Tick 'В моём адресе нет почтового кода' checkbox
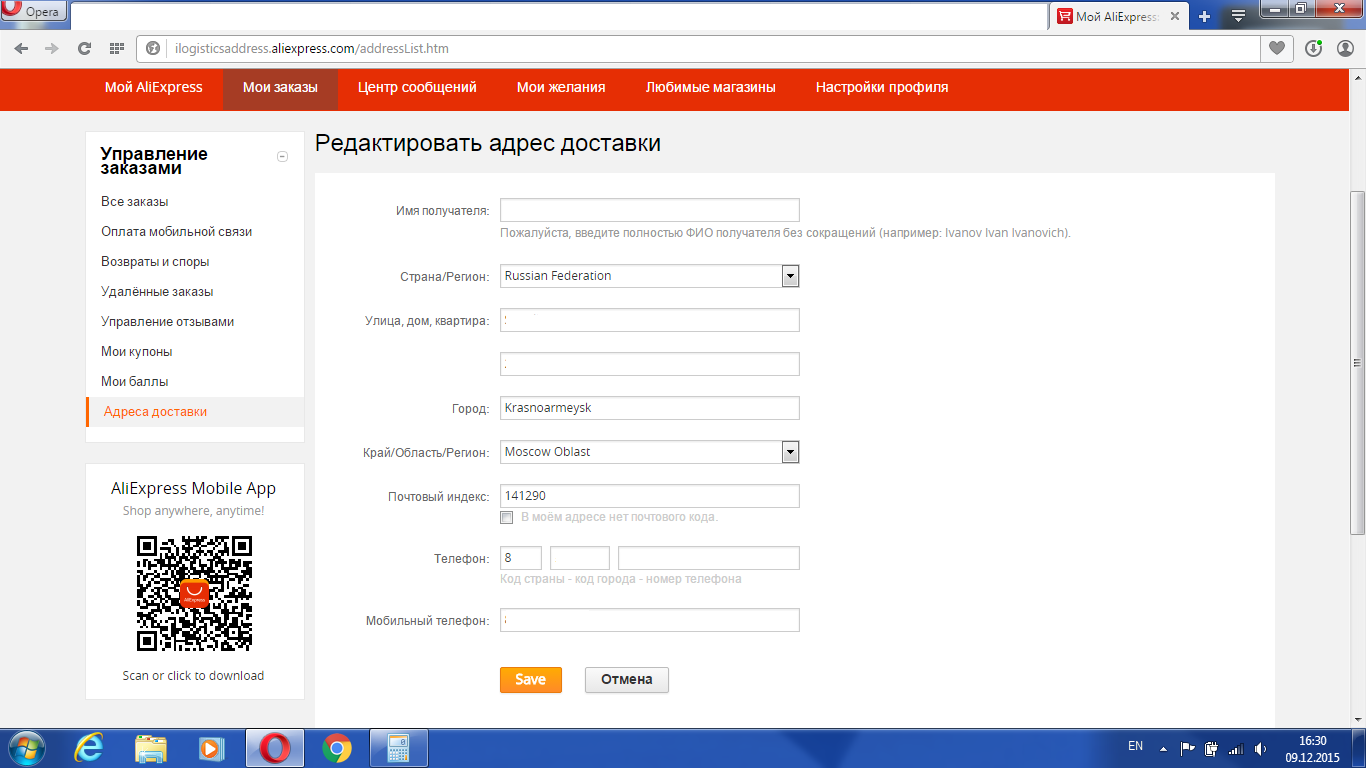This screenshot has width=1366, height=768. click(x=507, y=517)
